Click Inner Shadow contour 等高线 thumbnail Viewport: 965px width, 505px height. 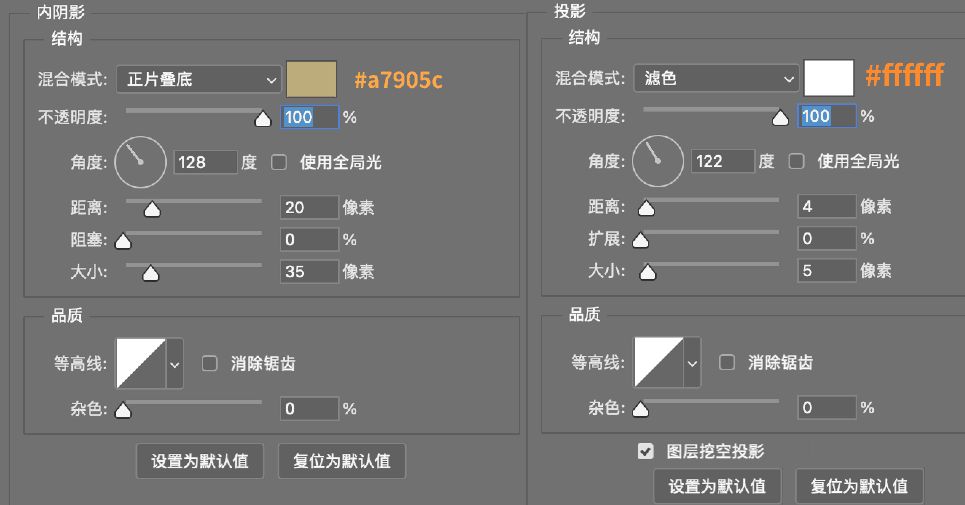(x=141, y=364)
